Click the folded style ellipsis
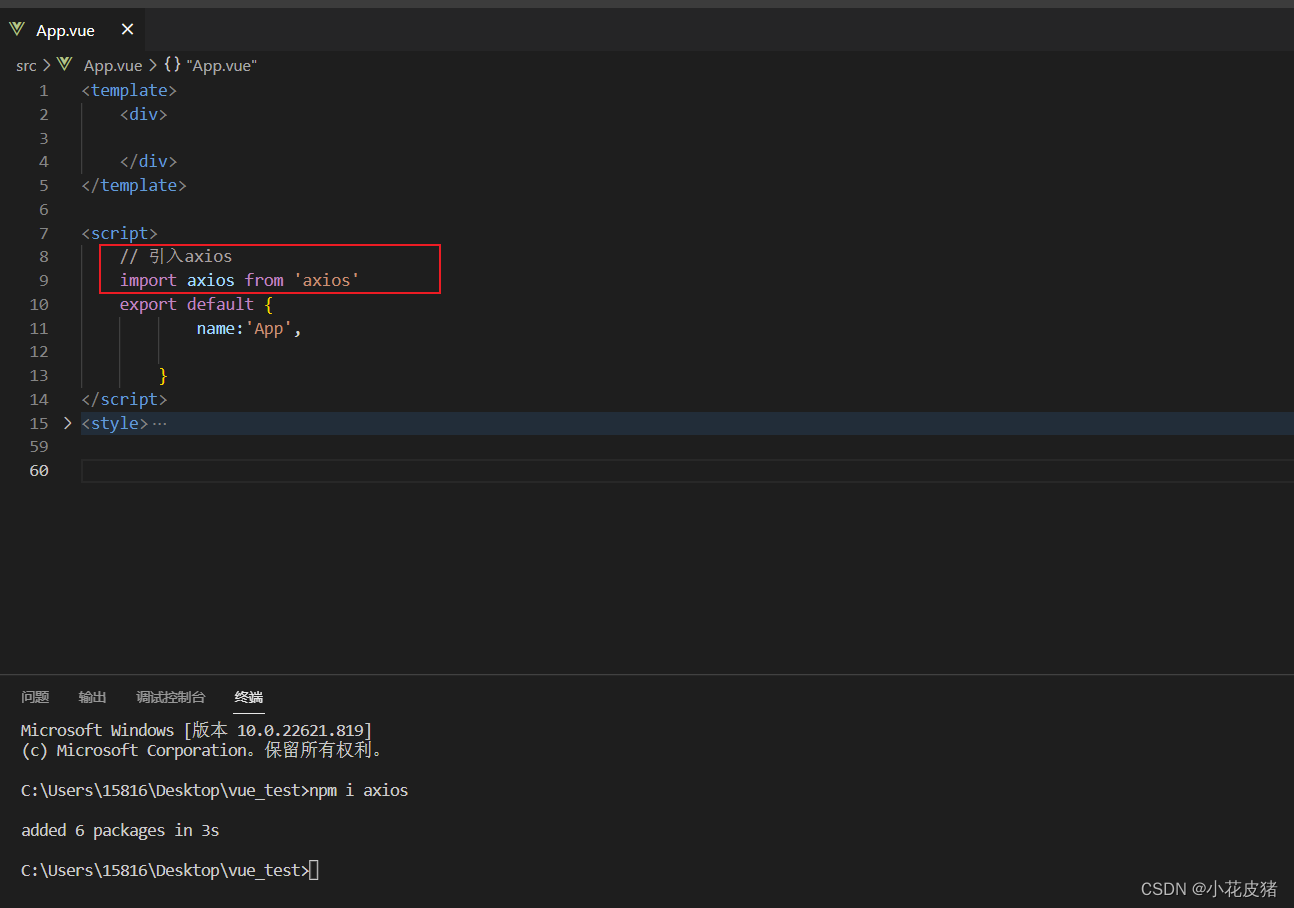Screen dimensions: 1294x908 (x=160, y=423)
